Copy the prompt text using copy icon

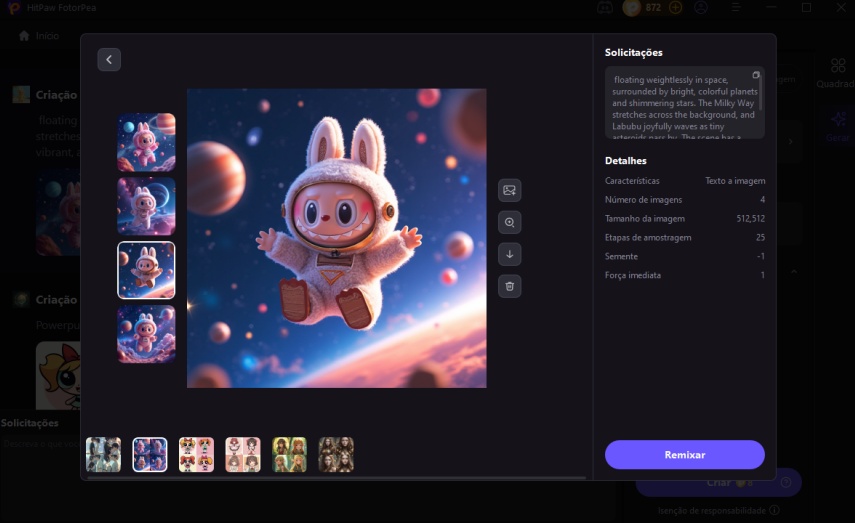point(756,75)
